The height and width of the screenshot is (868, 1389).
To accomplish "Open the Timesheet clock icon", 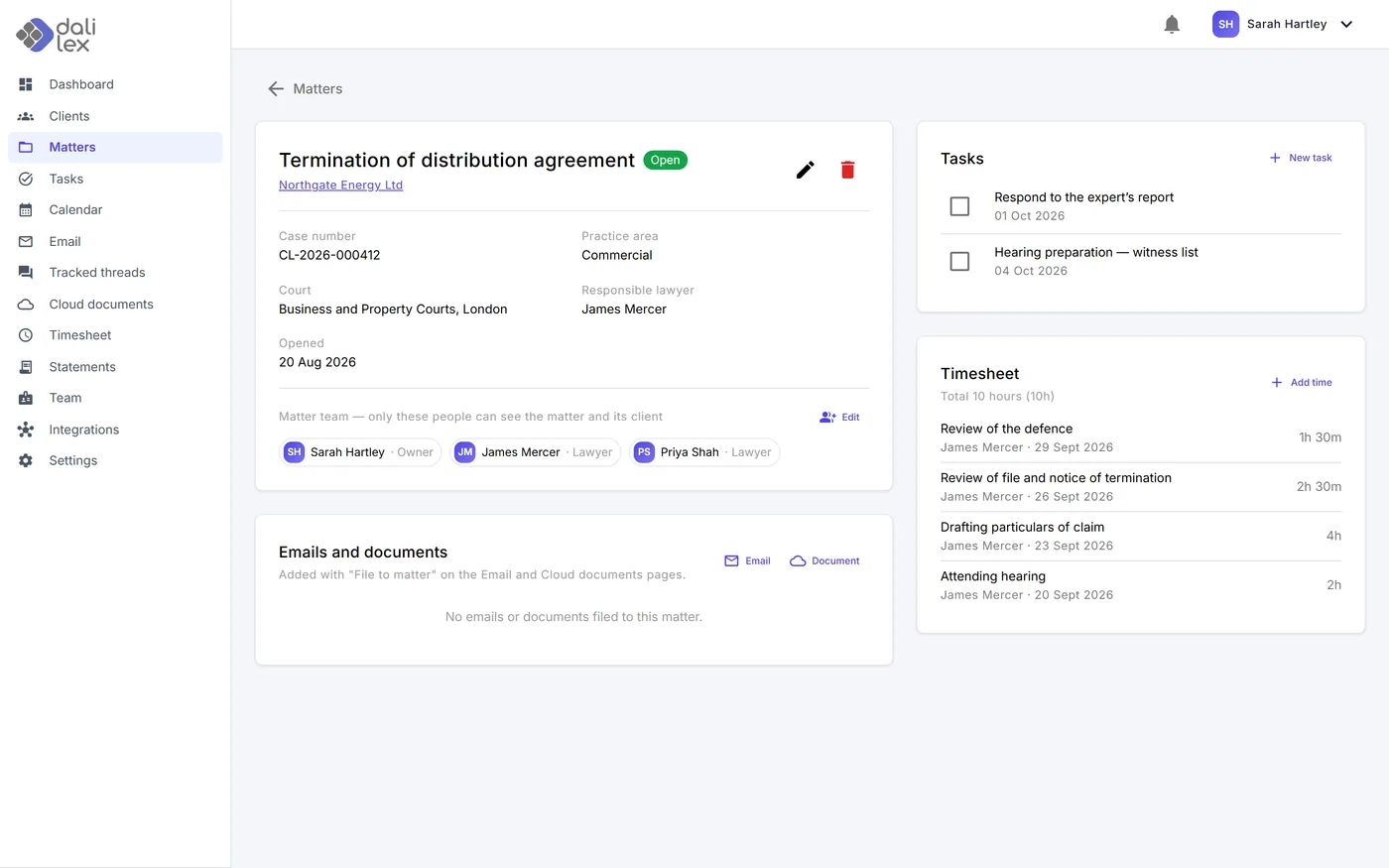I will tap(26, 335).
